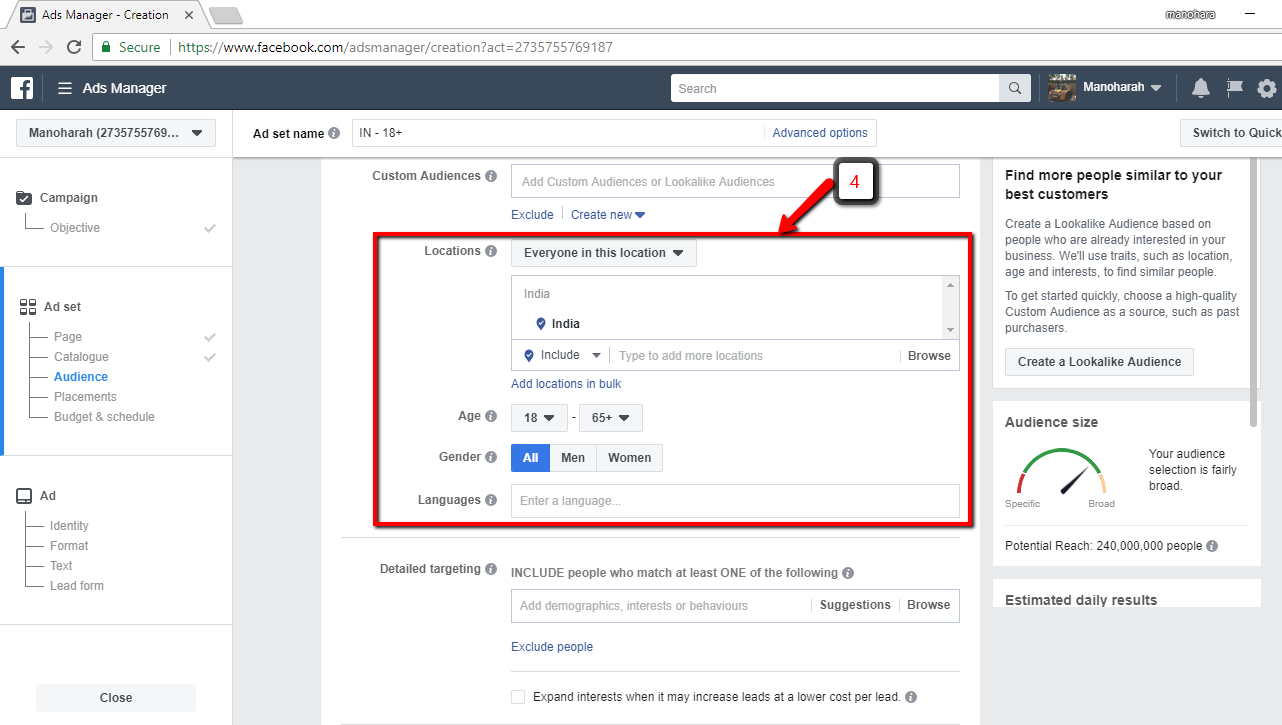Click the Switch to Quick button

(1231, 133)
